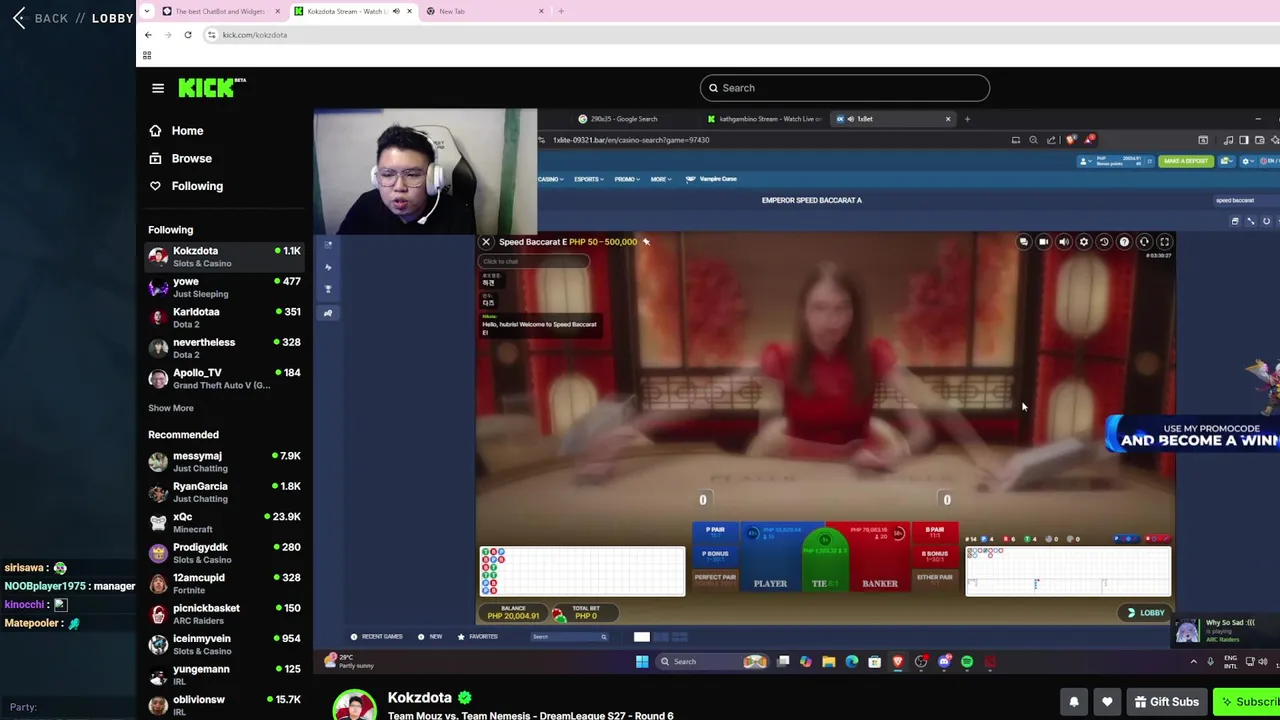1280x720 pixels.
Task: Open the baccarat headset support icon
Action: point(1144,242)
